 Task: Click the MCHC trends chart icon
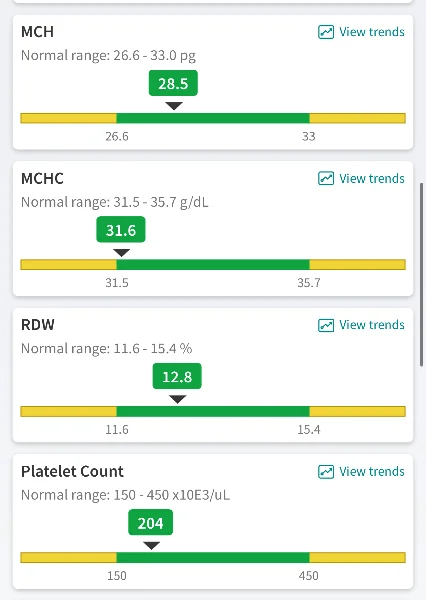[x=326, y=178]
